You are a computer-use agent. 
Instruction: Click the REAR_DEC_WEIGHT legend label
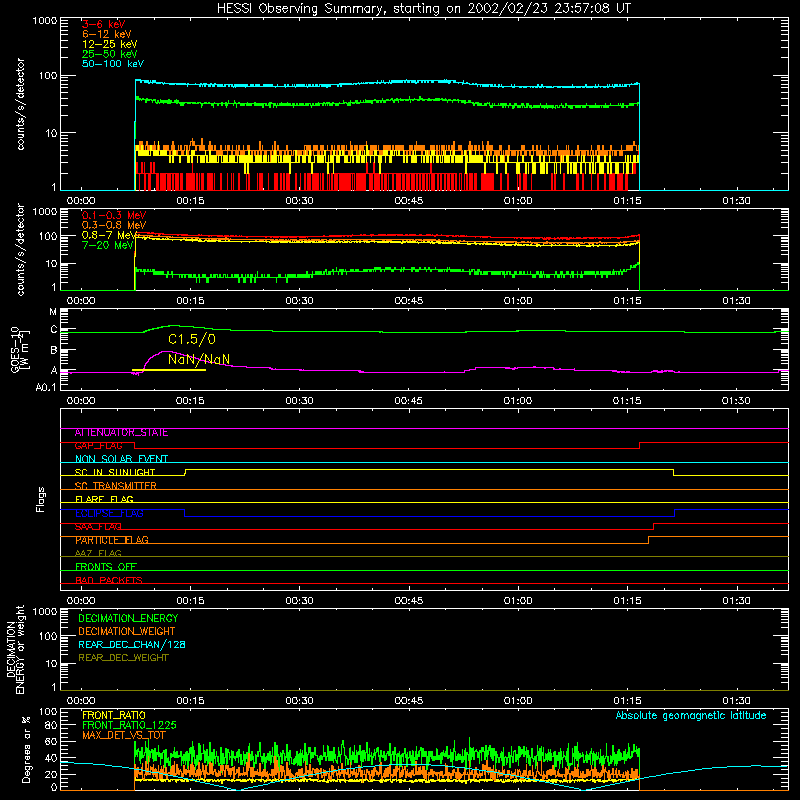click(123, 658)
